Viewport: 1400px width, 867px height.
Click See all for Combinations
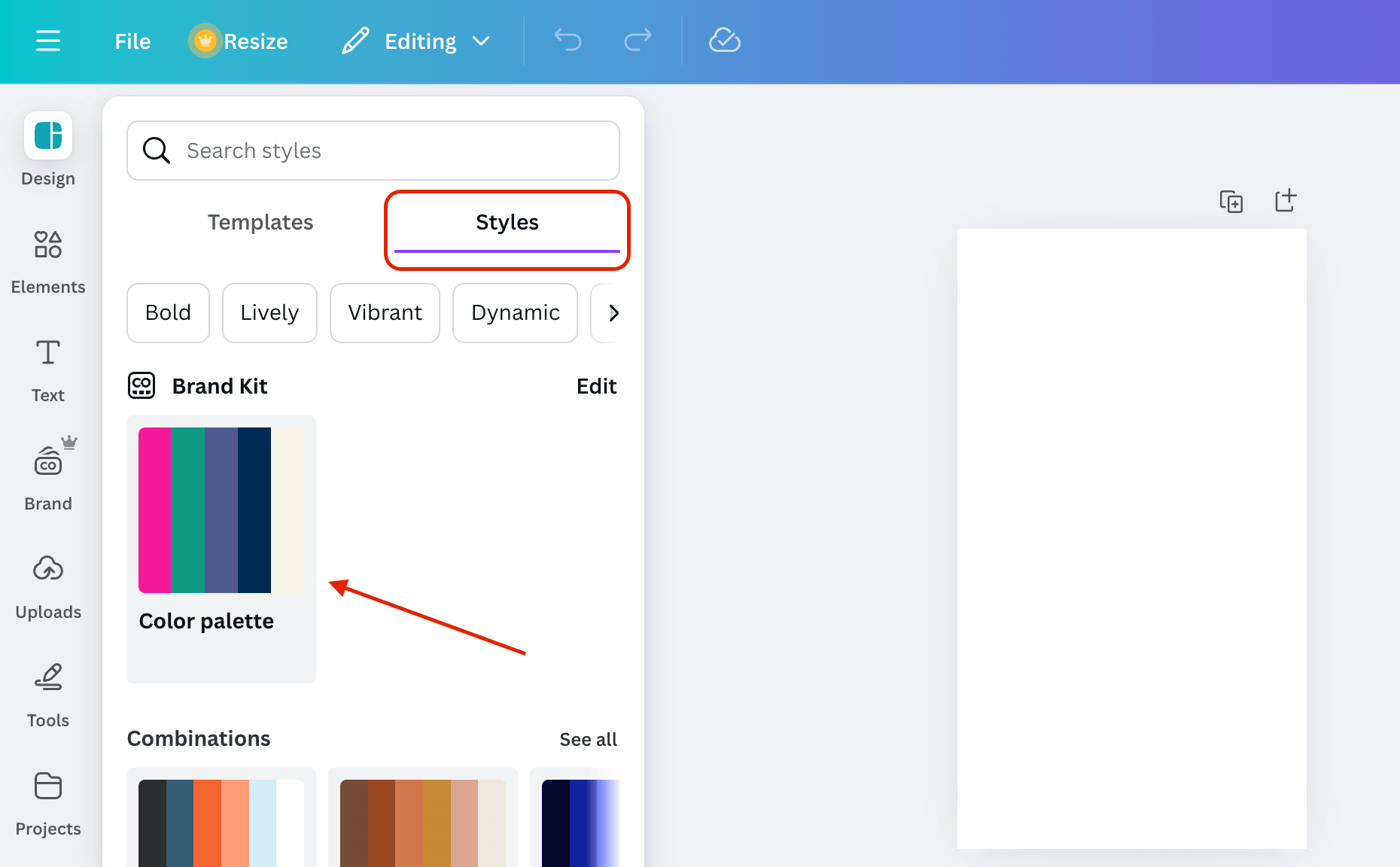pos(588,740)
